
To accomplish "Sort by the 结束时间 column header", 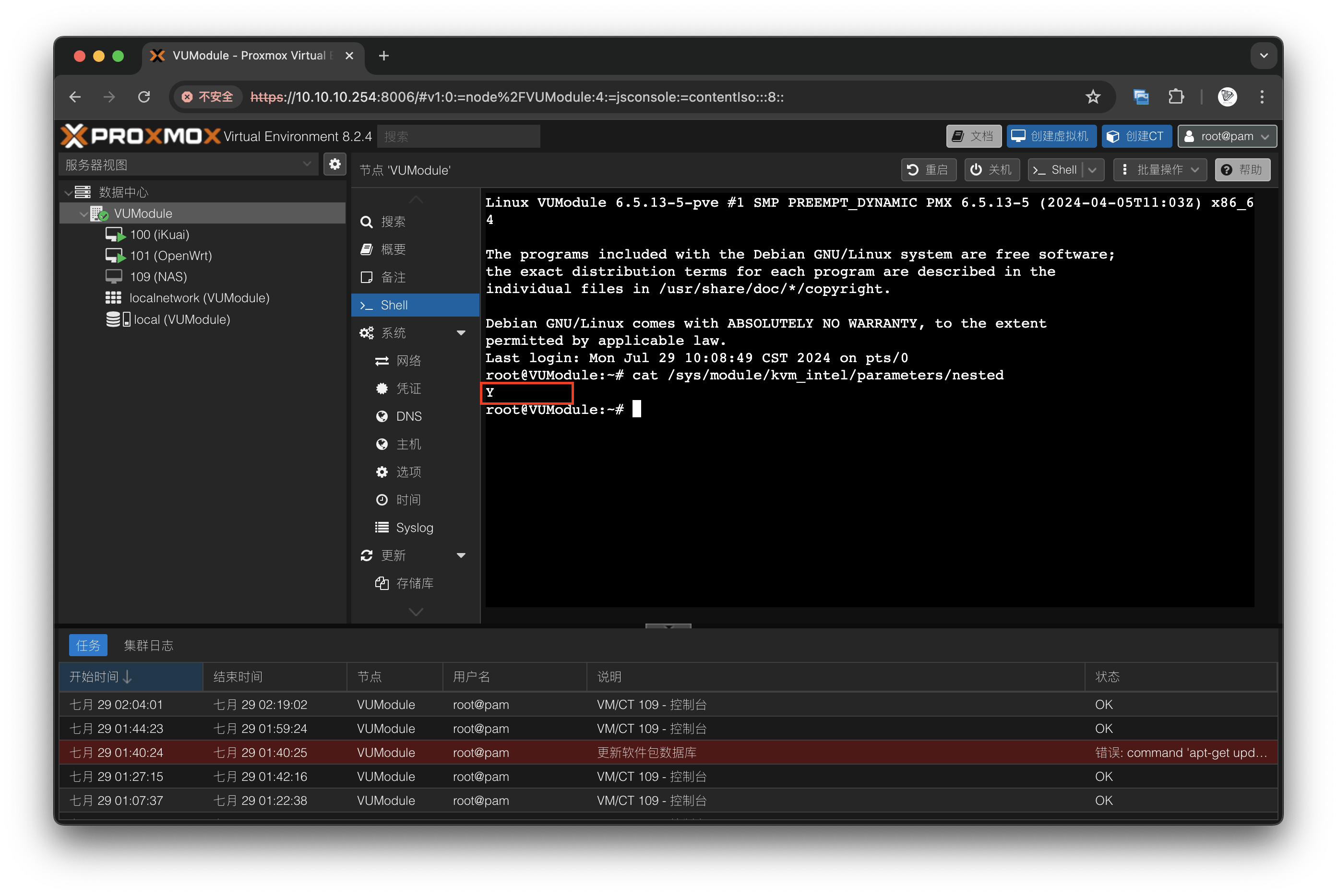I will pos(275,677).
